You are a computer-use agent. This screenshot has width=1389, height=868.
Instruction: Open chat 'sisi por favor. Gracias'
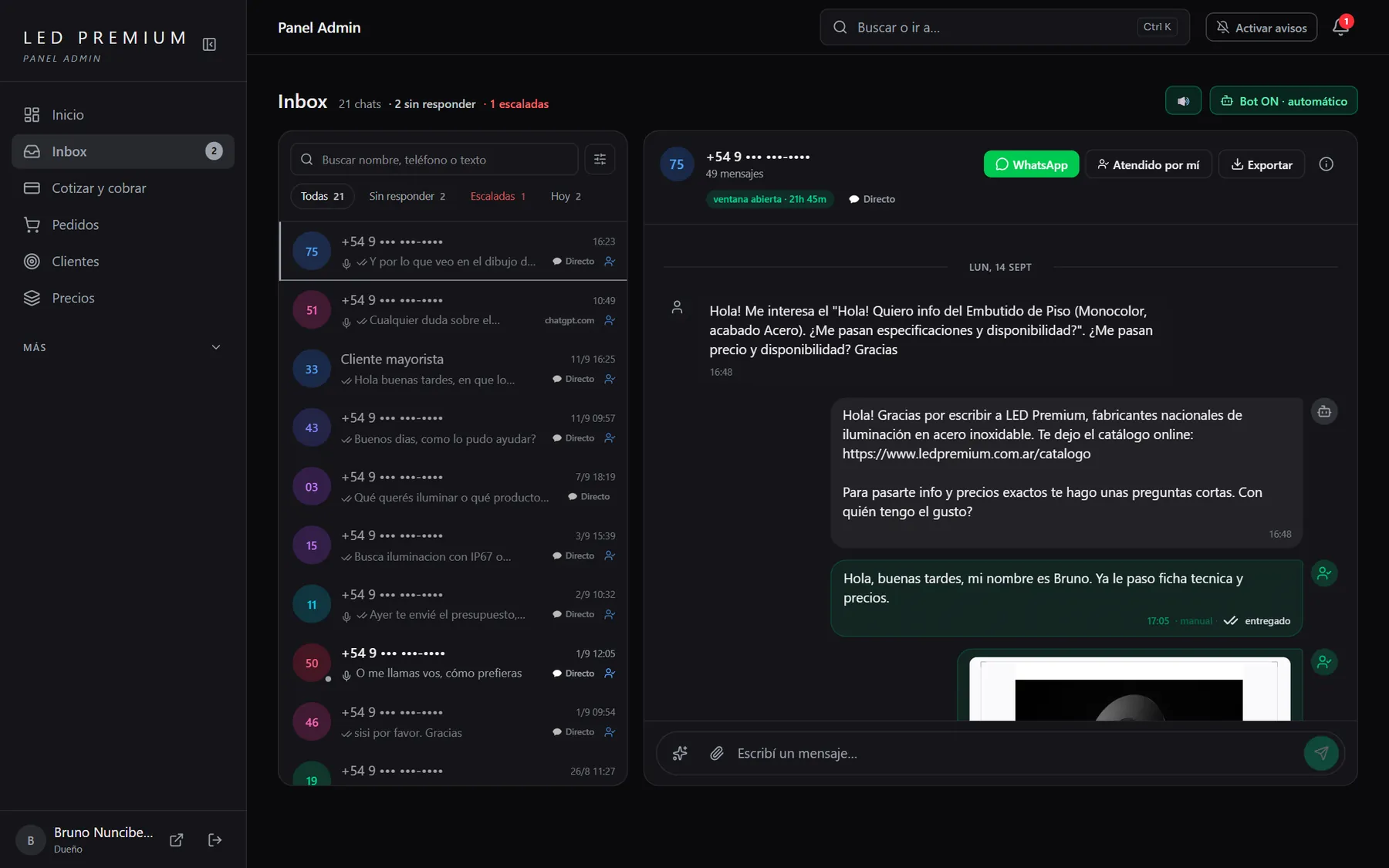click(x=453, y=722)
